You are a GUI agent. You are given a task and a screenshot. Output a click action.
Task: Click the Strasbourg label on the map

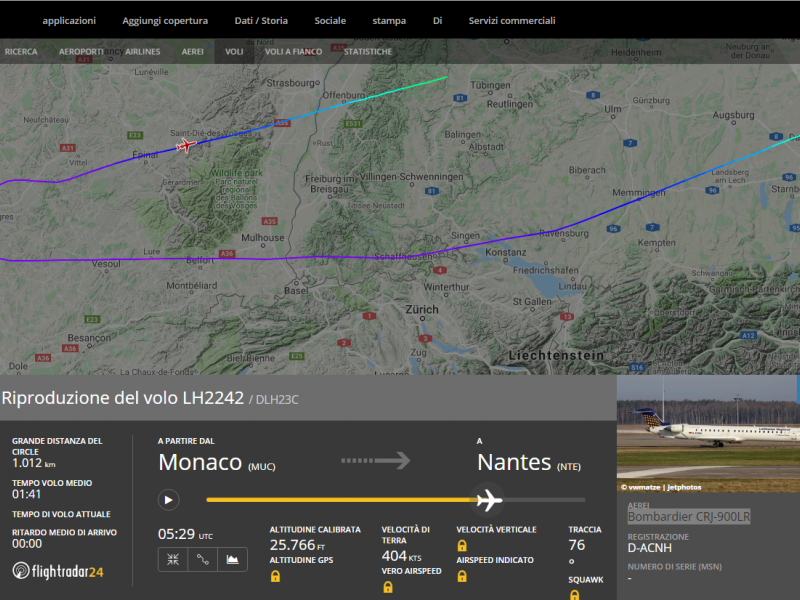click(291, 83)
